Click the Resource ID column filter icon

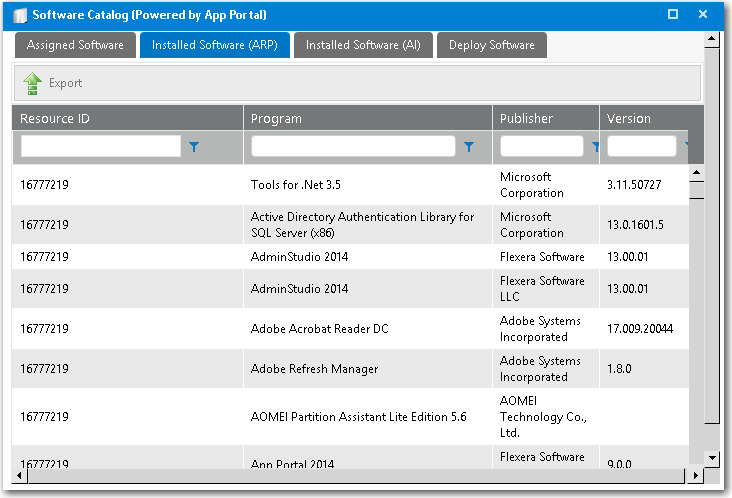click(194, 147)
